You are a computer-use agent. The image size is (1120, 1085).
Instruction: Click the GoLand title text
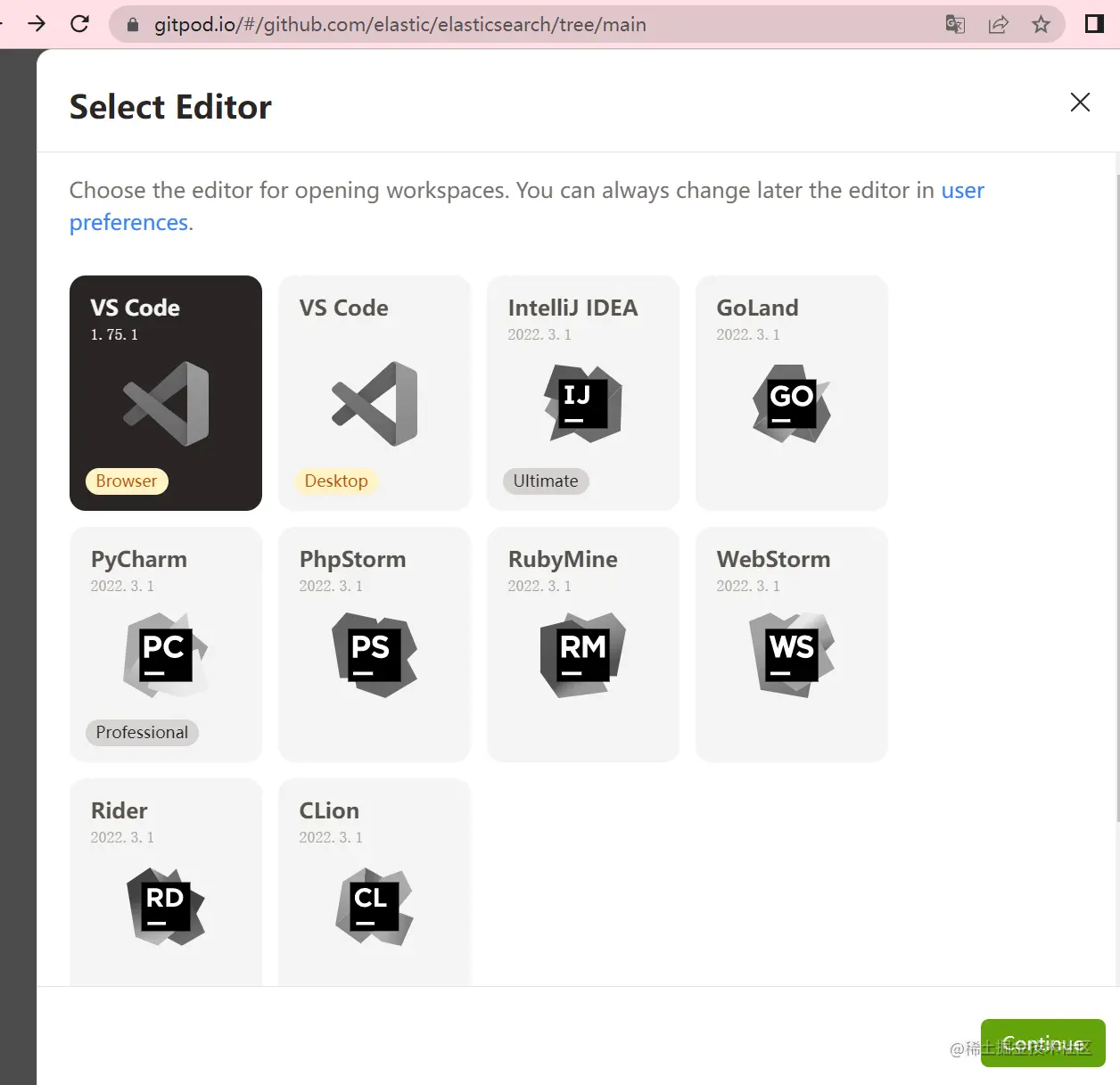(x=757, y=308)
